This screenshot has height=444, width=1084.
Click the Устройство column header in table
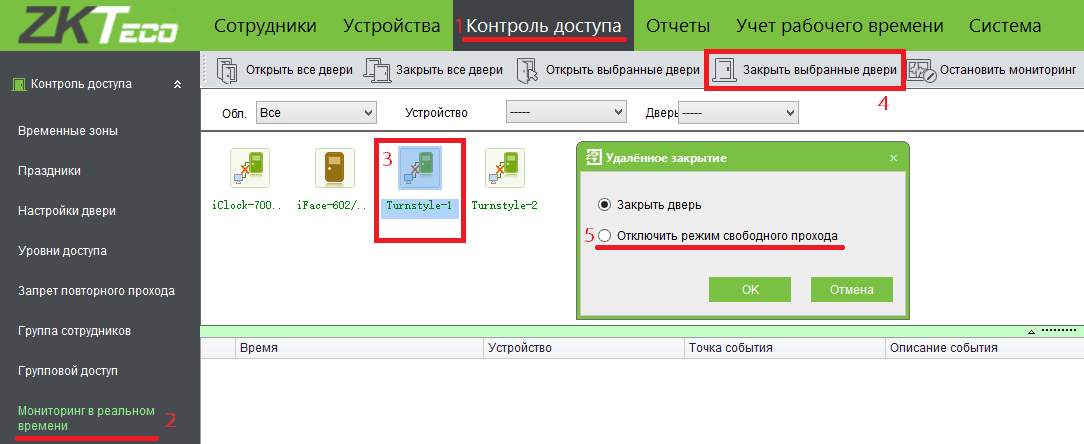coord(583,348)
